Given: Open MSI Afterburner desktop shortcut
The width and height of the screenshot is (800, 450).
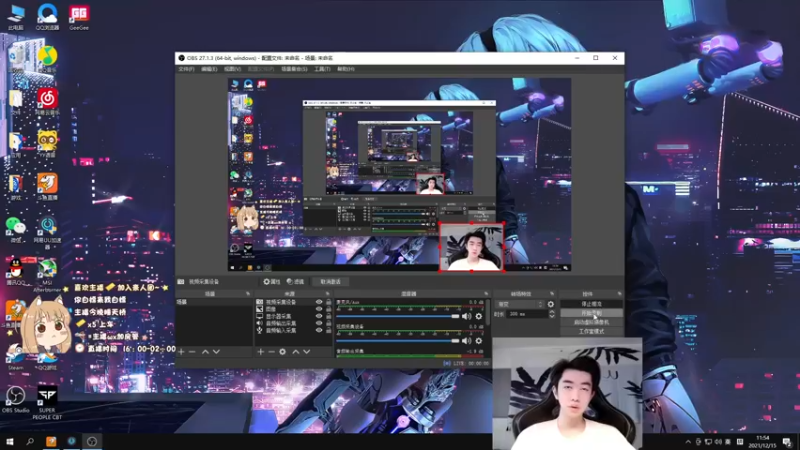Looking at the screenshot, I should [47, 276].
